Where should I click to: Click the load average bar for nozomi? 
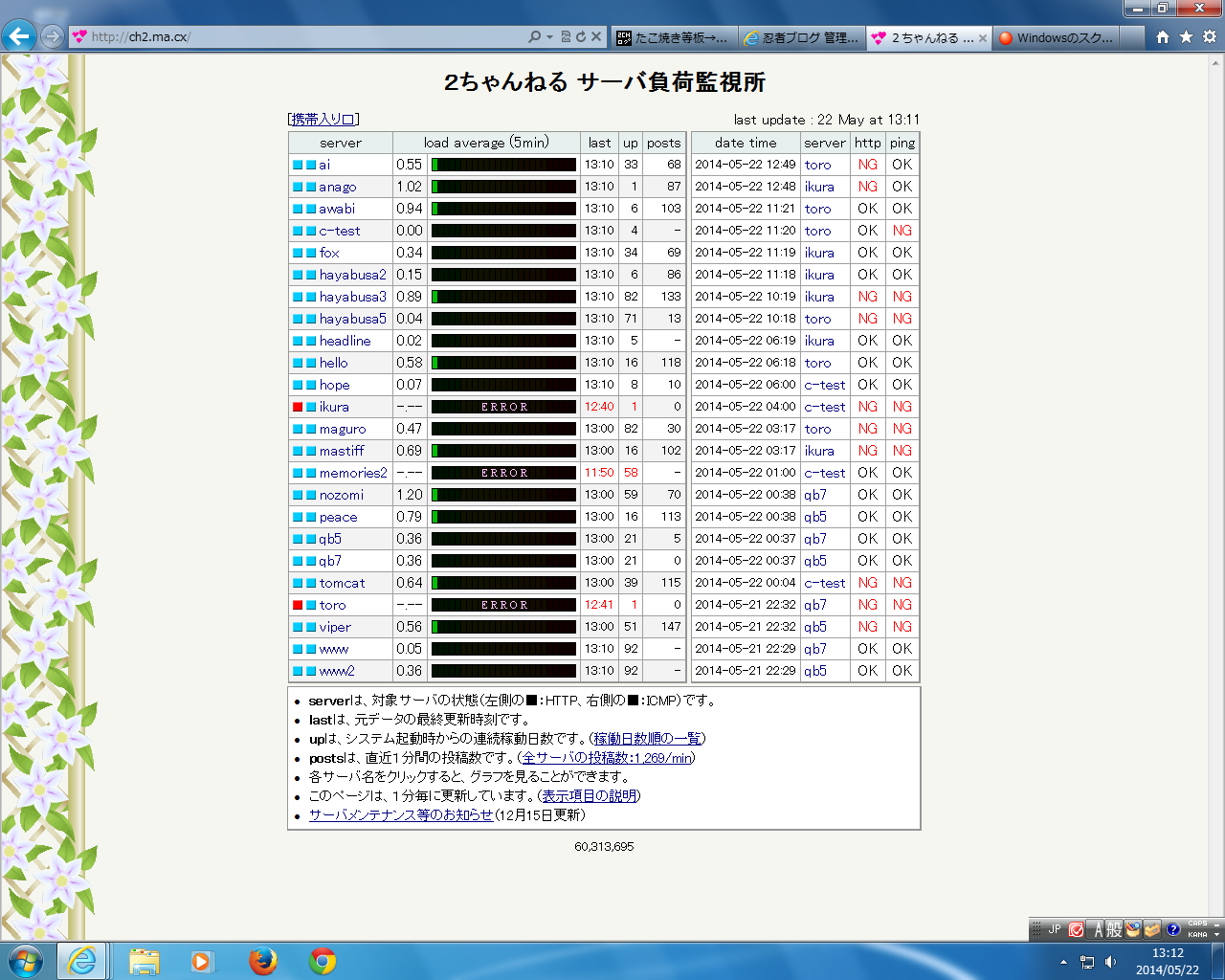pyautogui.click(x=503, y=495)
